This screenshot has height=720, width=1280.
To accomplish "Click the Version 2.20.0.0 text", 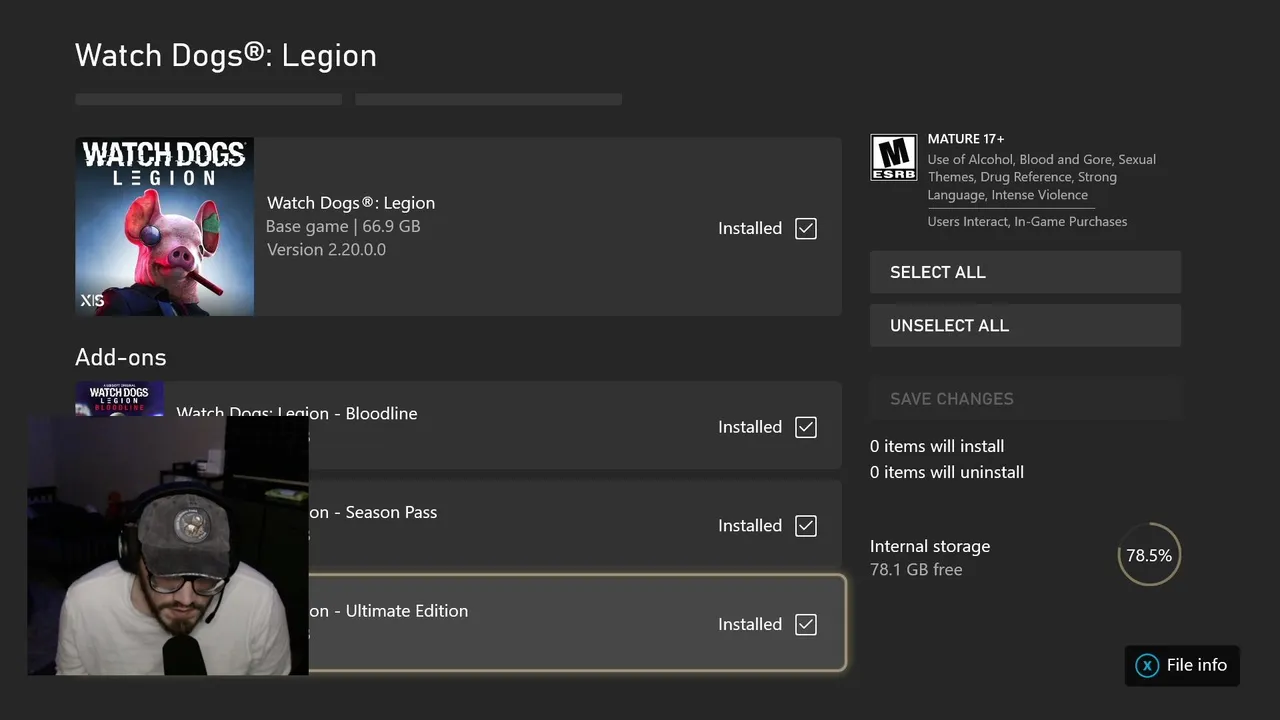I will click(x=326, y=250).
